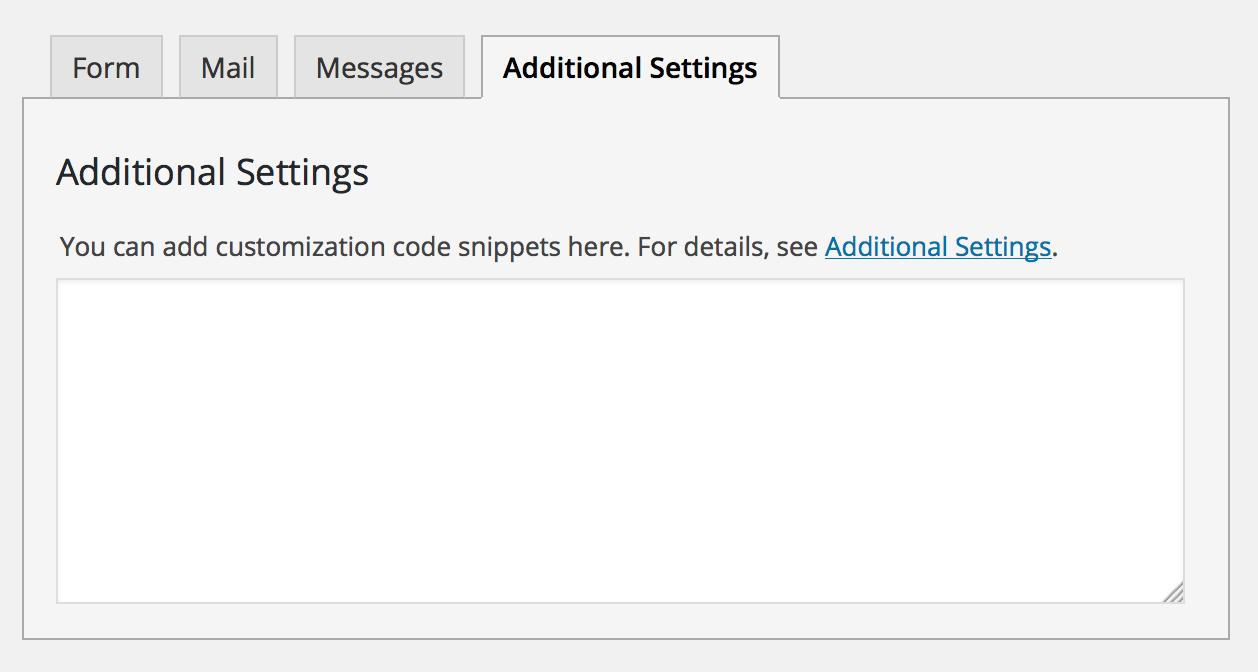Place cursor in the additional settings field
The image size is (1258, 672).
click(x=620, y=440)
